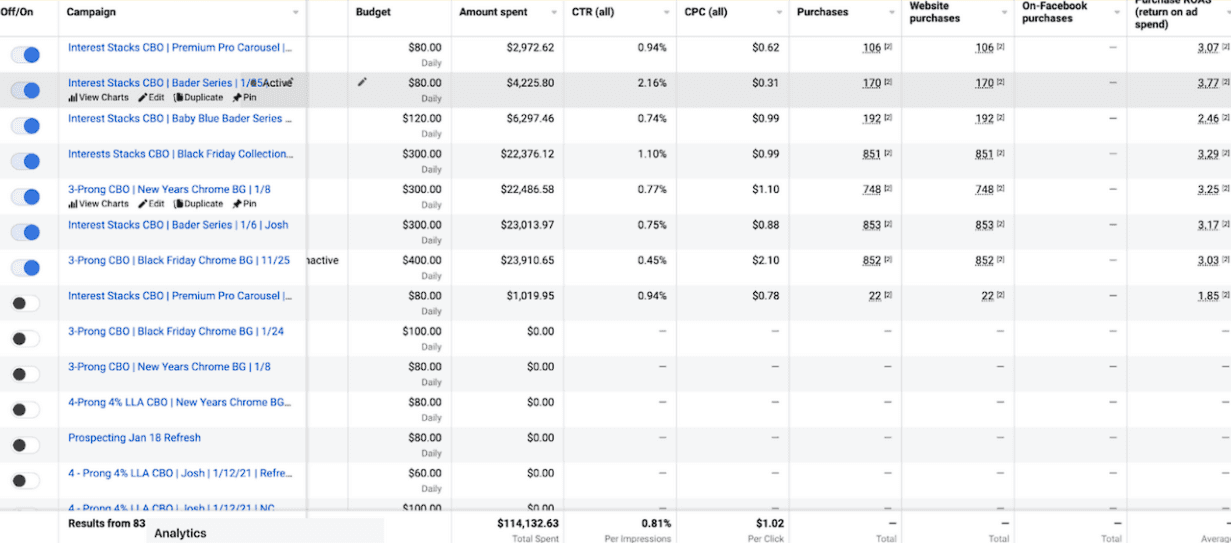Expand the CTR (all) column header menu
The height and width of the screenshot is (543, 1231).
point(667,13)
